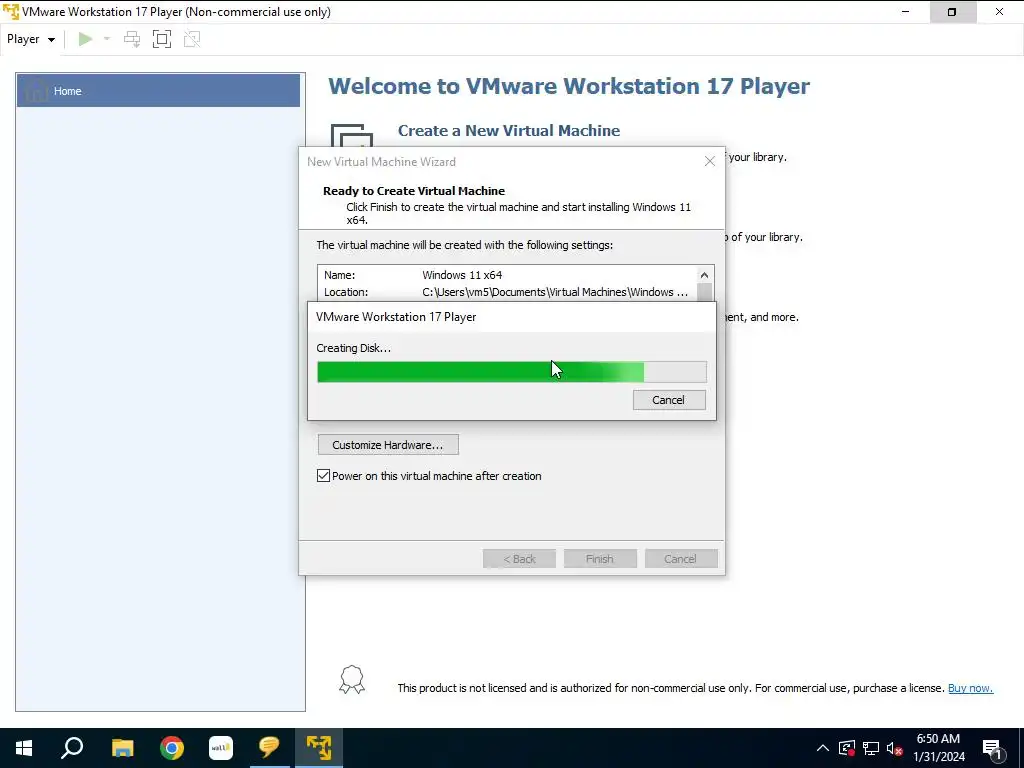Click the Unity mode toolbar icon
Screen dimensions: 1024x768
click(x=192, y=39)
